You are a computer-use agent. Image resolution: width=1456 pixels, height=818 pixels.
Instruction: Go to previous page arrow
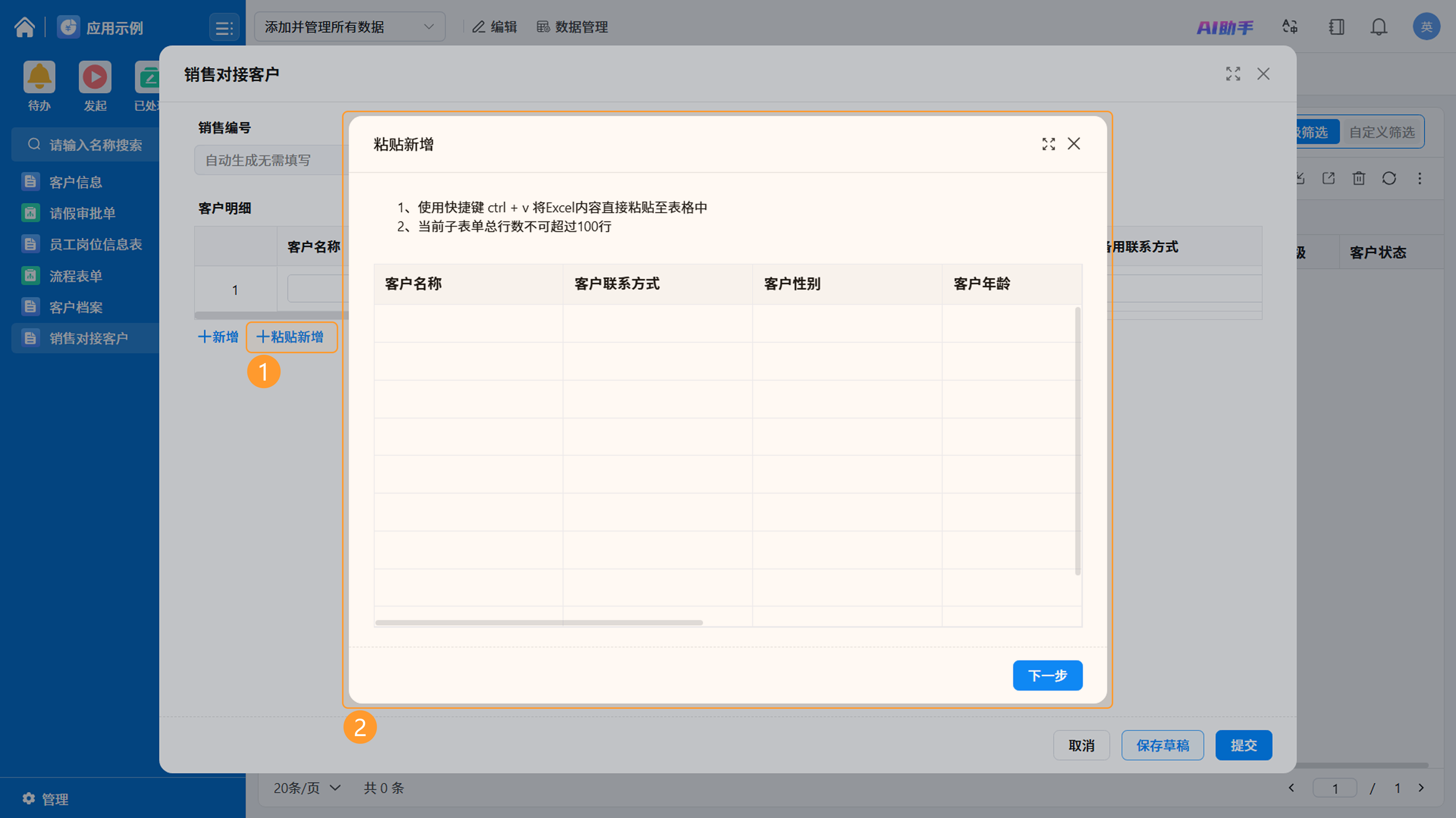pyautogui.click(x=1291, y=788)
